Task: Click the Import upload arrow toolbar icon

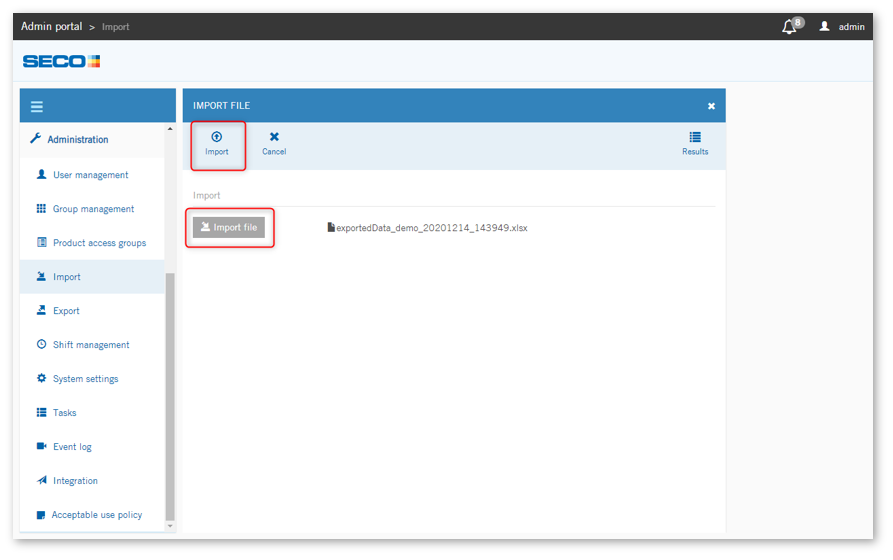Action: [216, 137]
